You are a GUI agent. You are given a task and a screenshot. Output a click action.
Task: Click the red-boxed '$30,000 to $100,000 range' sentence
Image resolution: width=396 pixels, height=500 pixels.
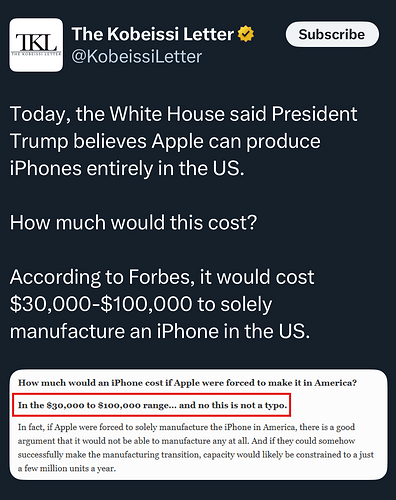pyautogui.click(x=152, y=405)
